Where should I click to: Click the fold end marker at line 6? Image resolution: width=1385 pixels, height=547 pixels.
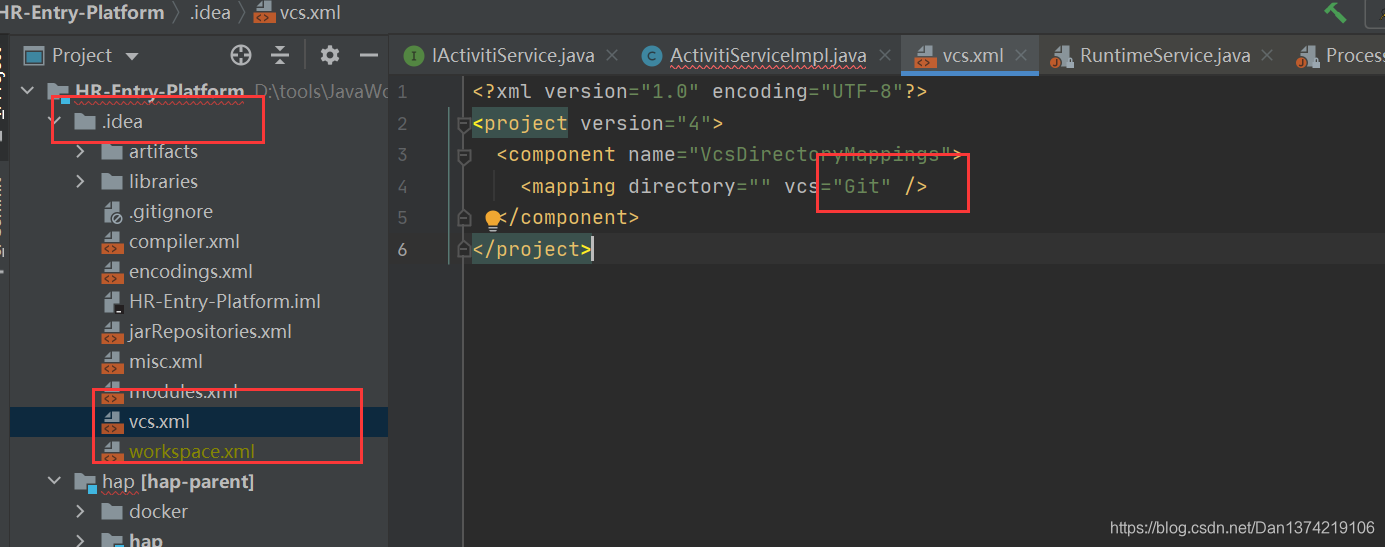(463, 249)
